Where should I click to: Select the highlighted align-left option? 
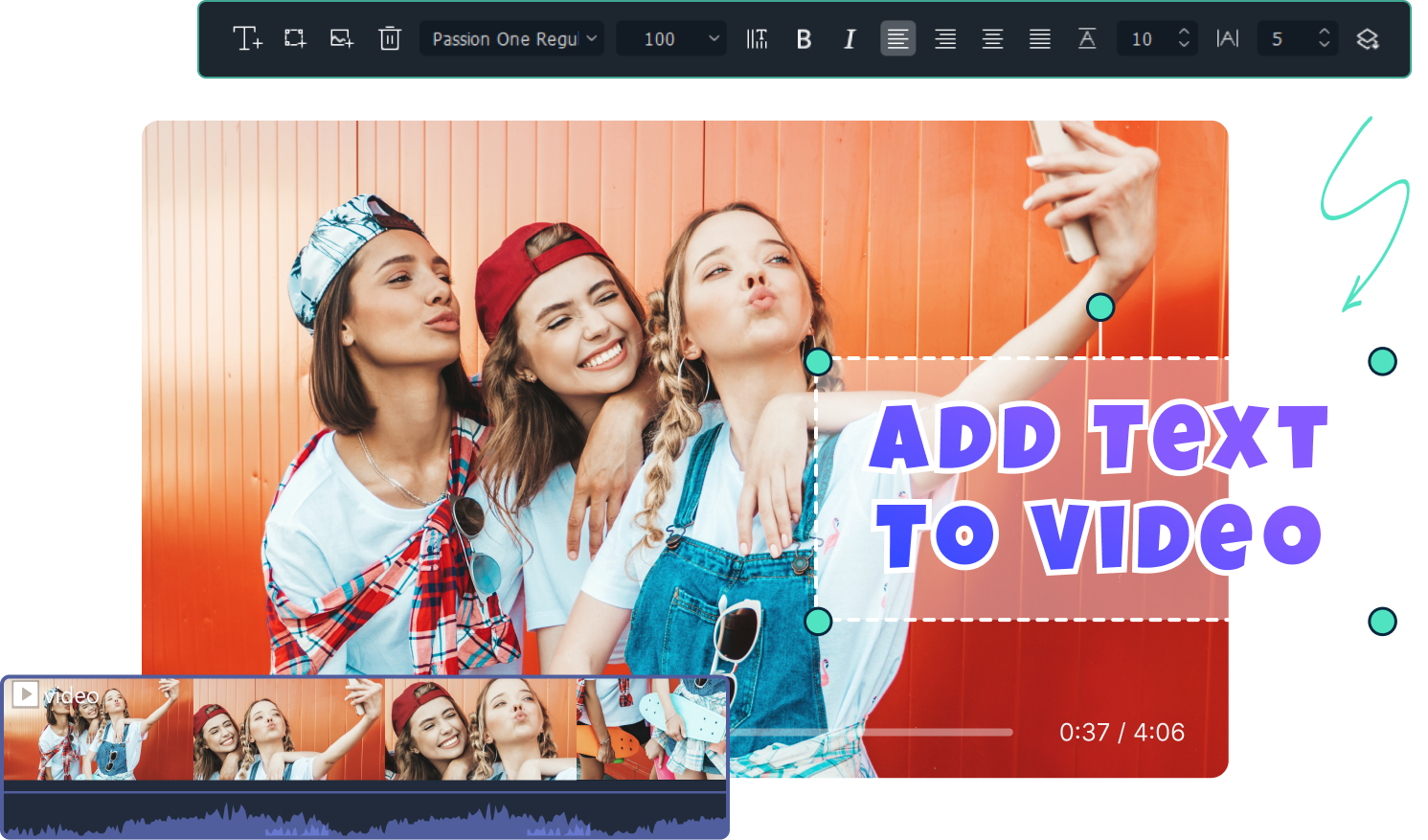tap(897, 38)
